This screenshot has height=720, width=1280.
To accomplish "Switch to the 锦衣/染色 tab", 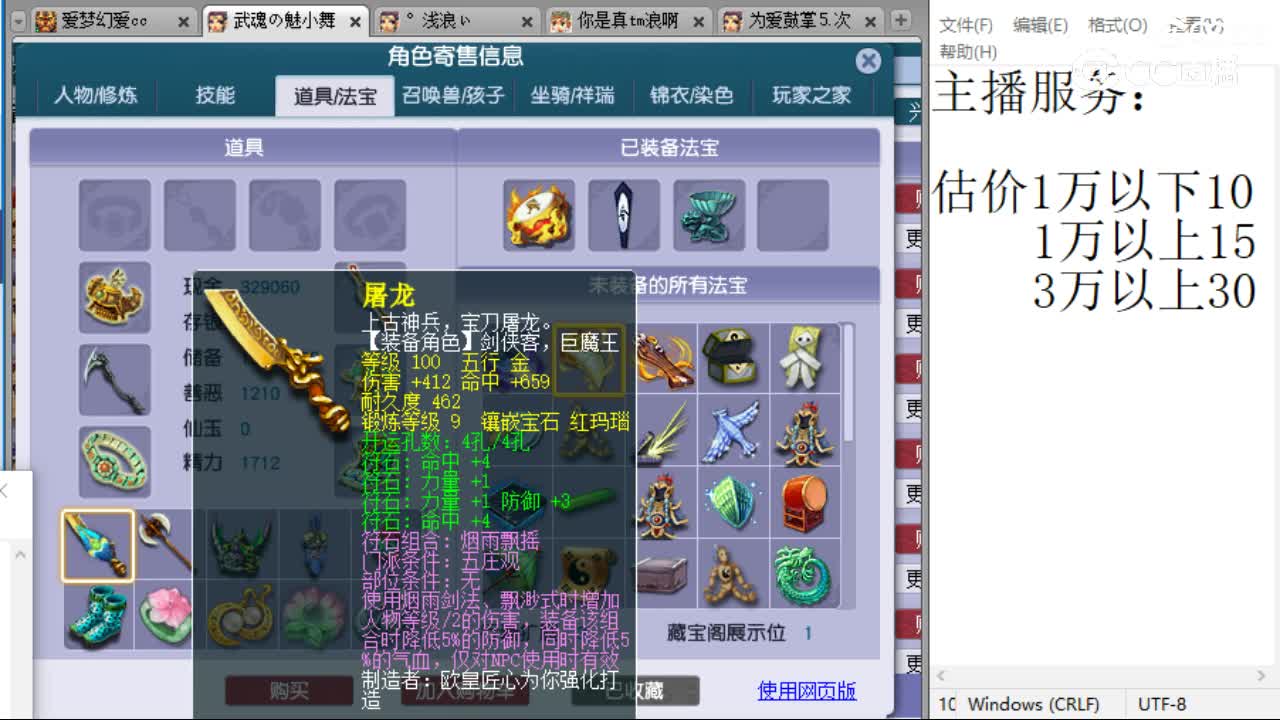I will (x=691, y=96).
